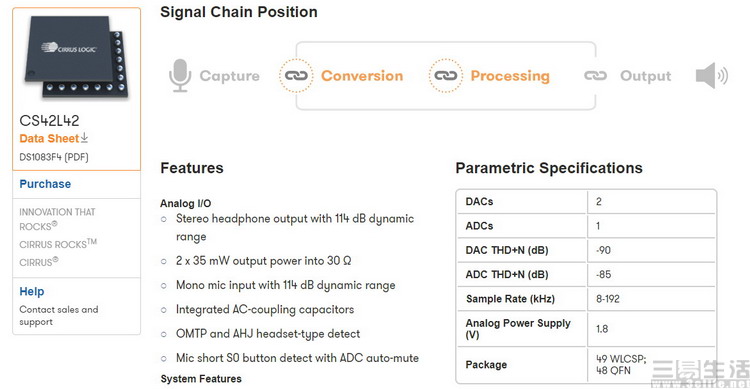This screenshot has width=750, height=389.
Task: Open the Data Sheet link
Action: tap(49, 138)
